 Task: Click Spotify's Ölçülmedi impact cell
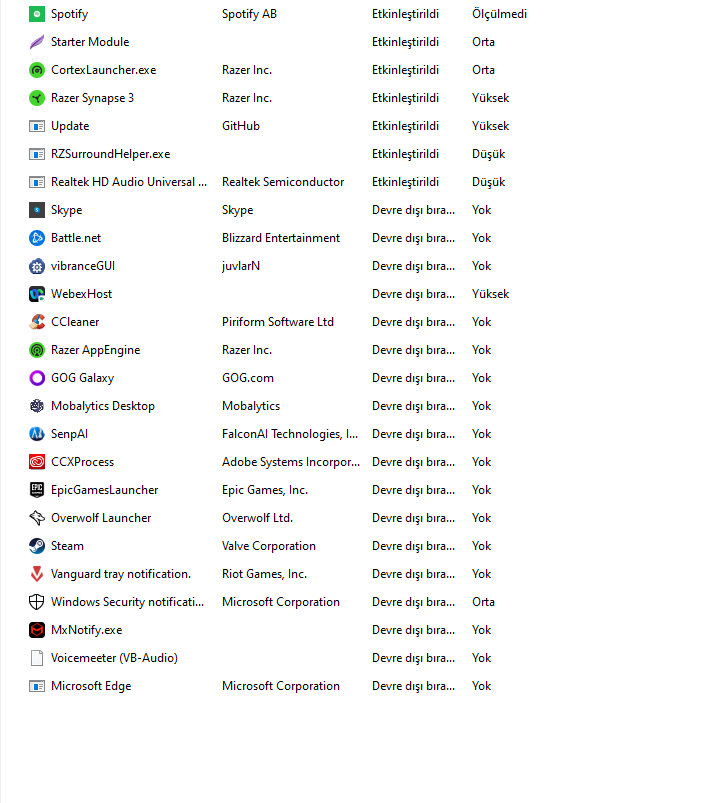point(500,14)
